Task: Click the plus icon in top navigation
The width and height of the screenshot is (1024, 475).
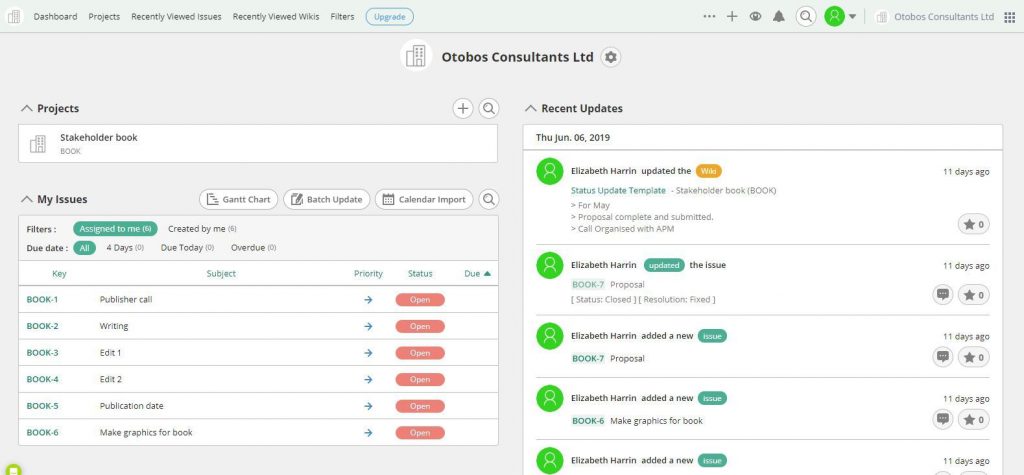Action: 732,16
